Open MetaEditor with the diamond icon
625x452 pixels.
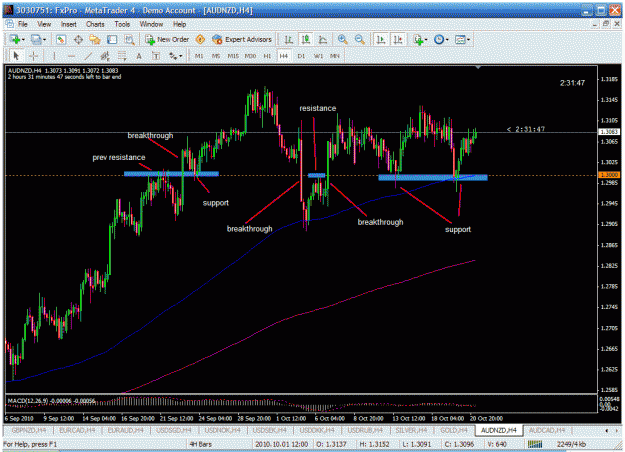[200, 39]
